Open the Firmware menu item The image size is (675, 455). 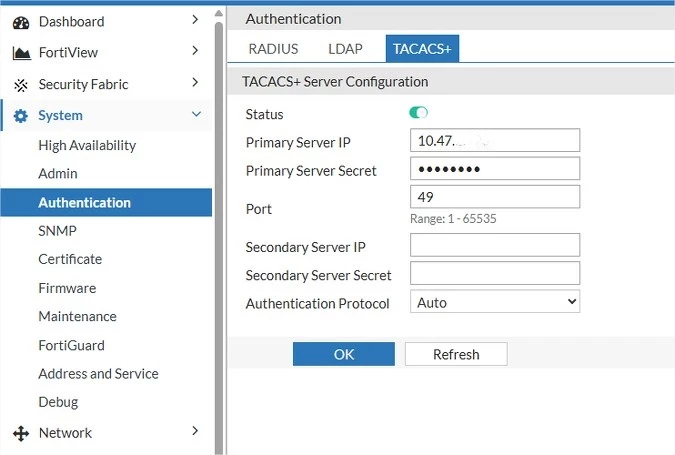(67, 288)
